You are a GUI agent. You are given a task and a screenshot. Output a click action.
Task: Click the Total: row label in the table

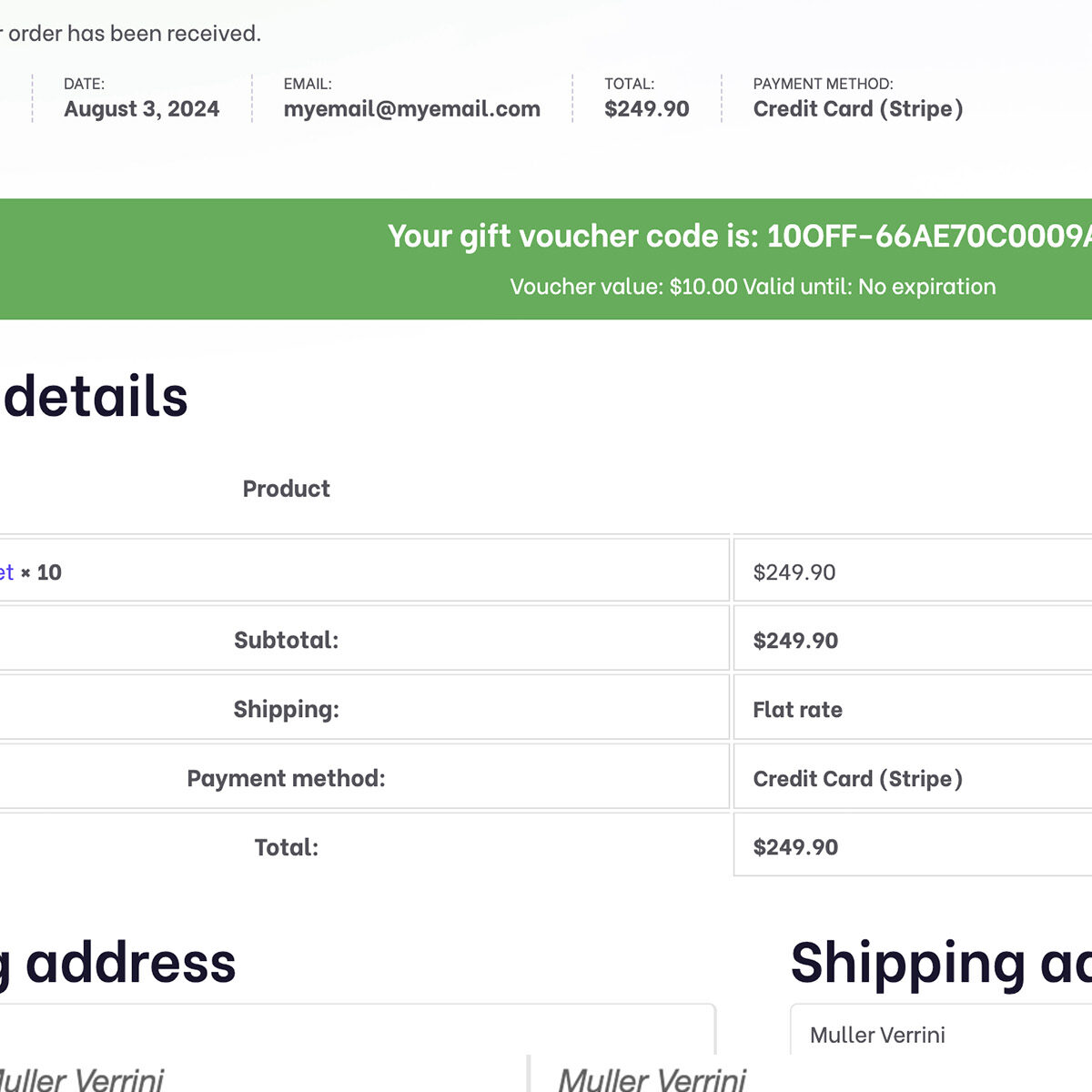coord(286,847)
